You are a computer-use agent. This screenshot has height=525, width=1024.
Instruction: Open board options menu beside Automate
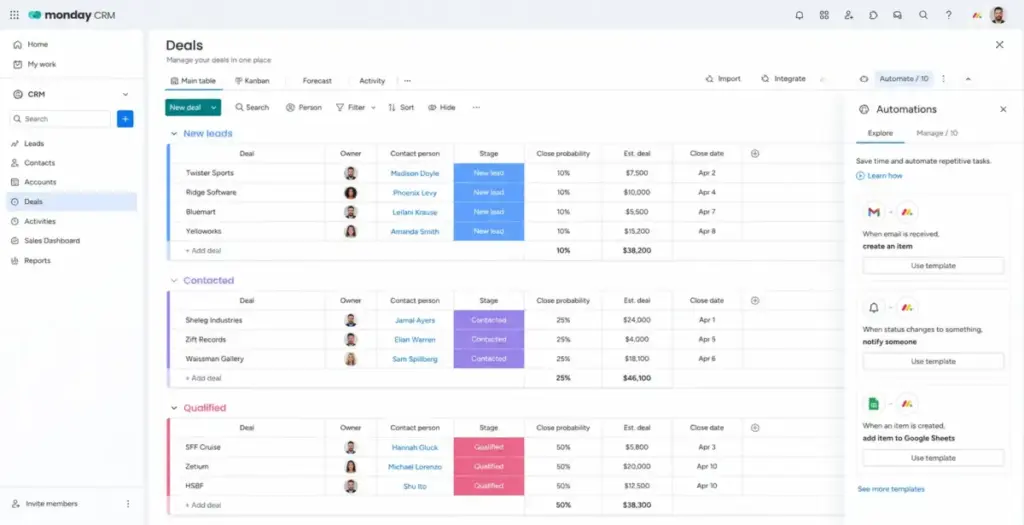[x=944, y=78]
